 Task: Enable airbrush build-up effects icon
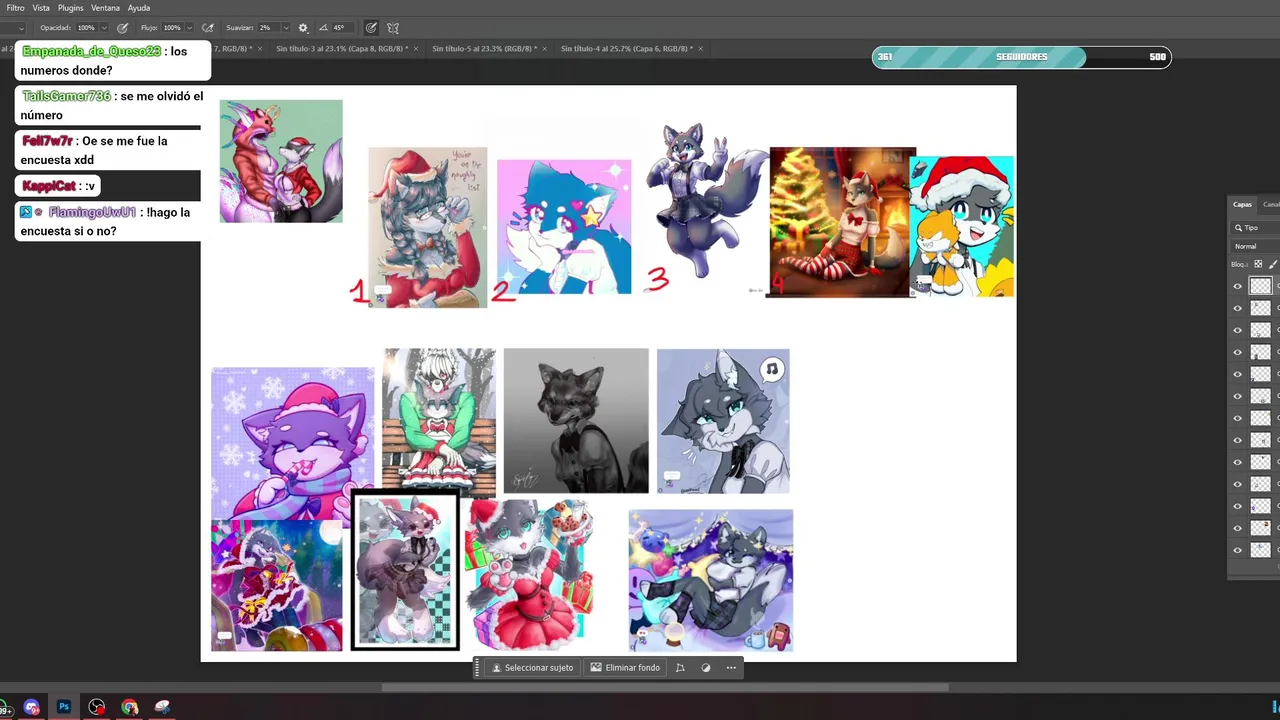(208, 28)
